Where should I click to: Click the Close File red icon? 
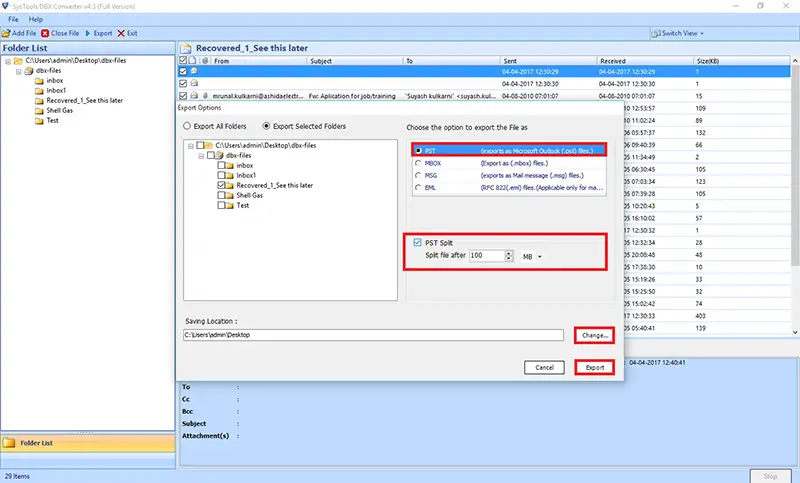(x=45, y=33)
